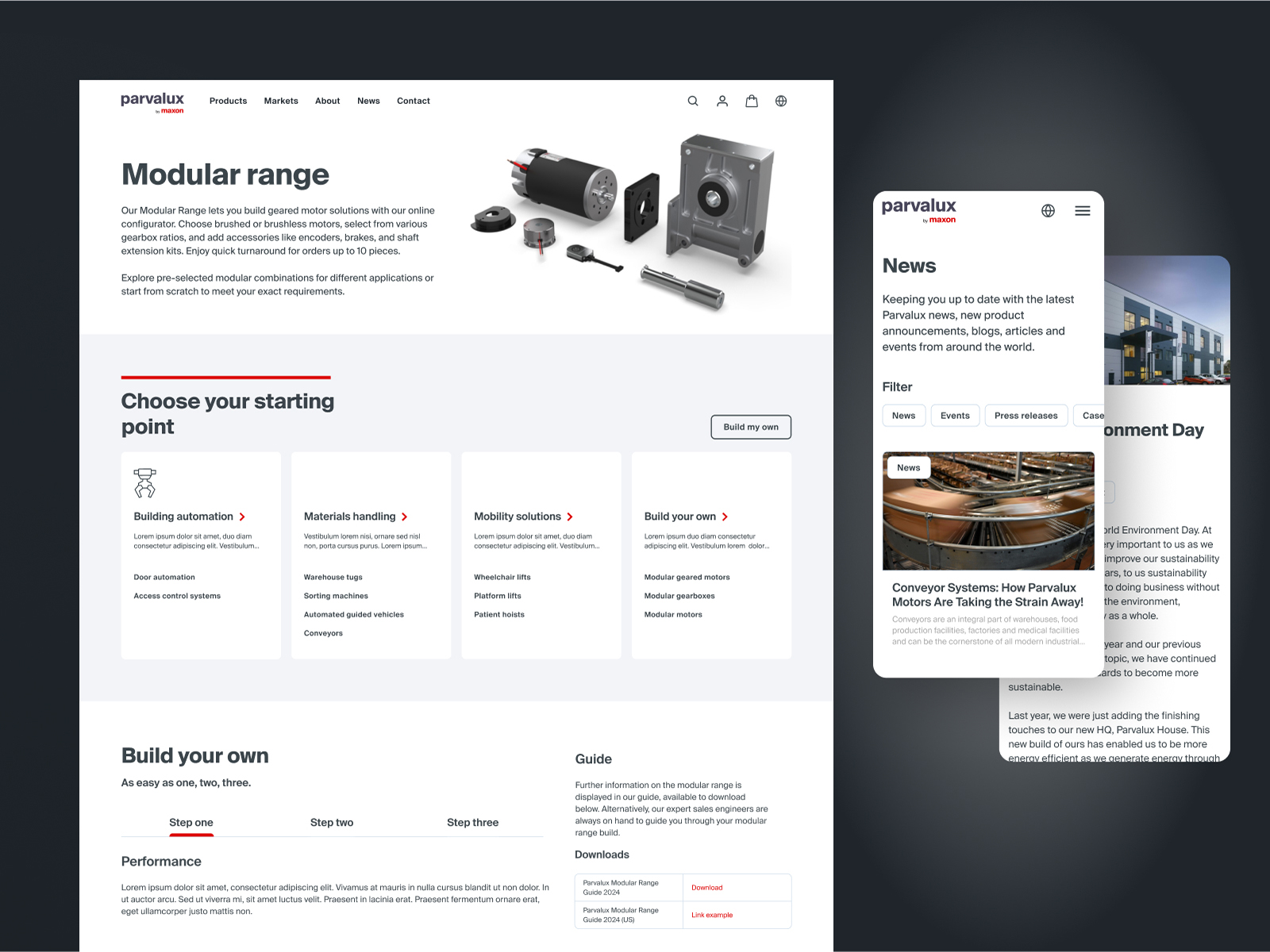Open the Conveyor Systems article headline
1270x952 pixels.
click(987, 595)
